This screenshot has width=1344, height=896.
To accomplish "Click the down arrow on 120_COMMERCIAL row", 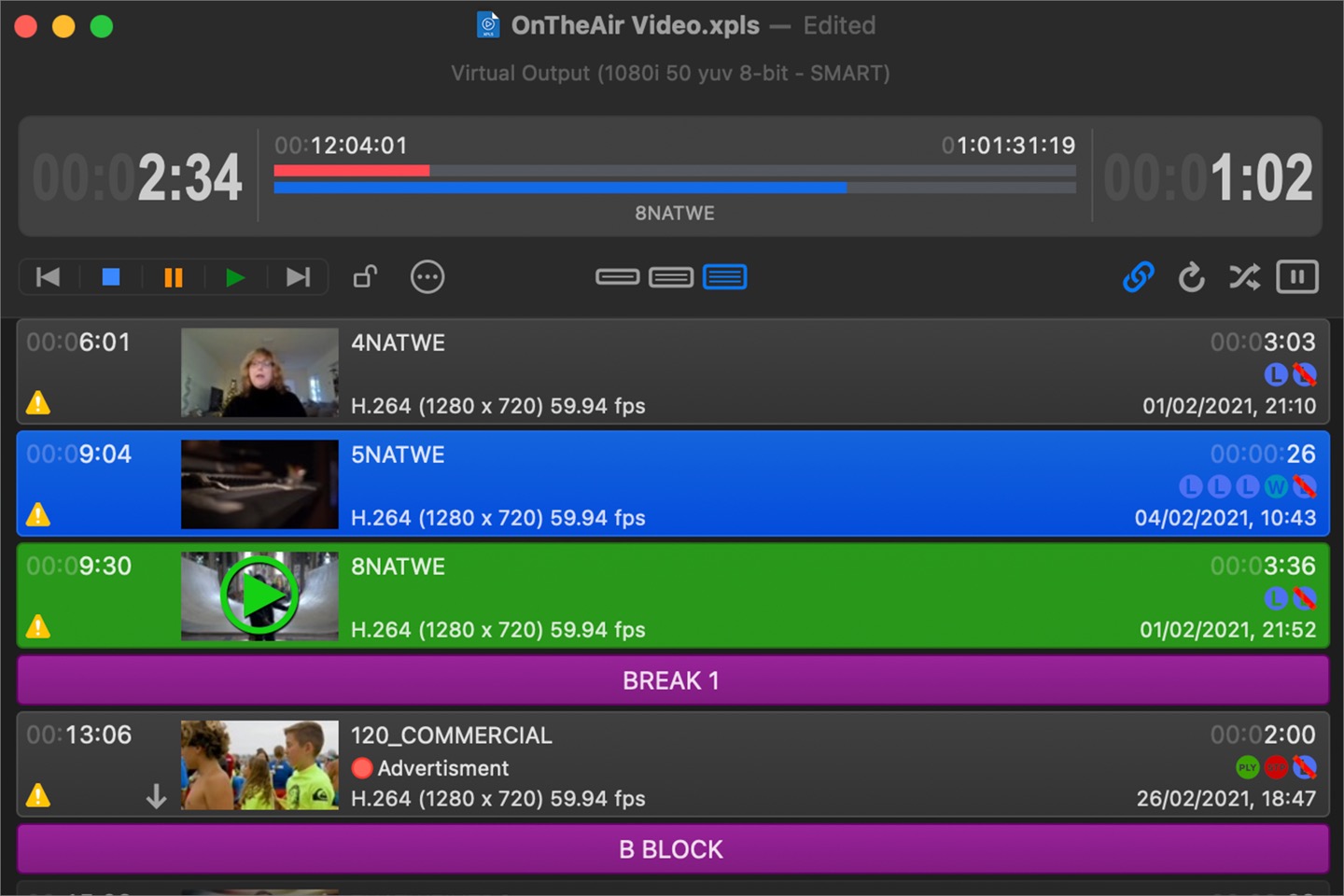I will click(x=157, y=796).
